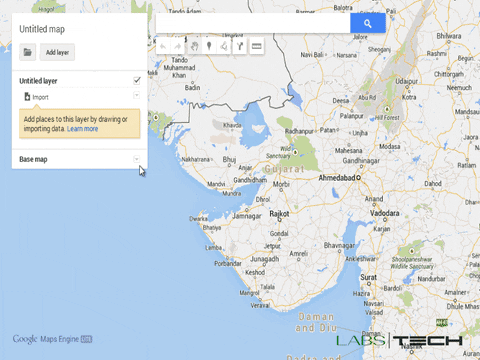Click the Add layer button

click(x=57, y=52)
